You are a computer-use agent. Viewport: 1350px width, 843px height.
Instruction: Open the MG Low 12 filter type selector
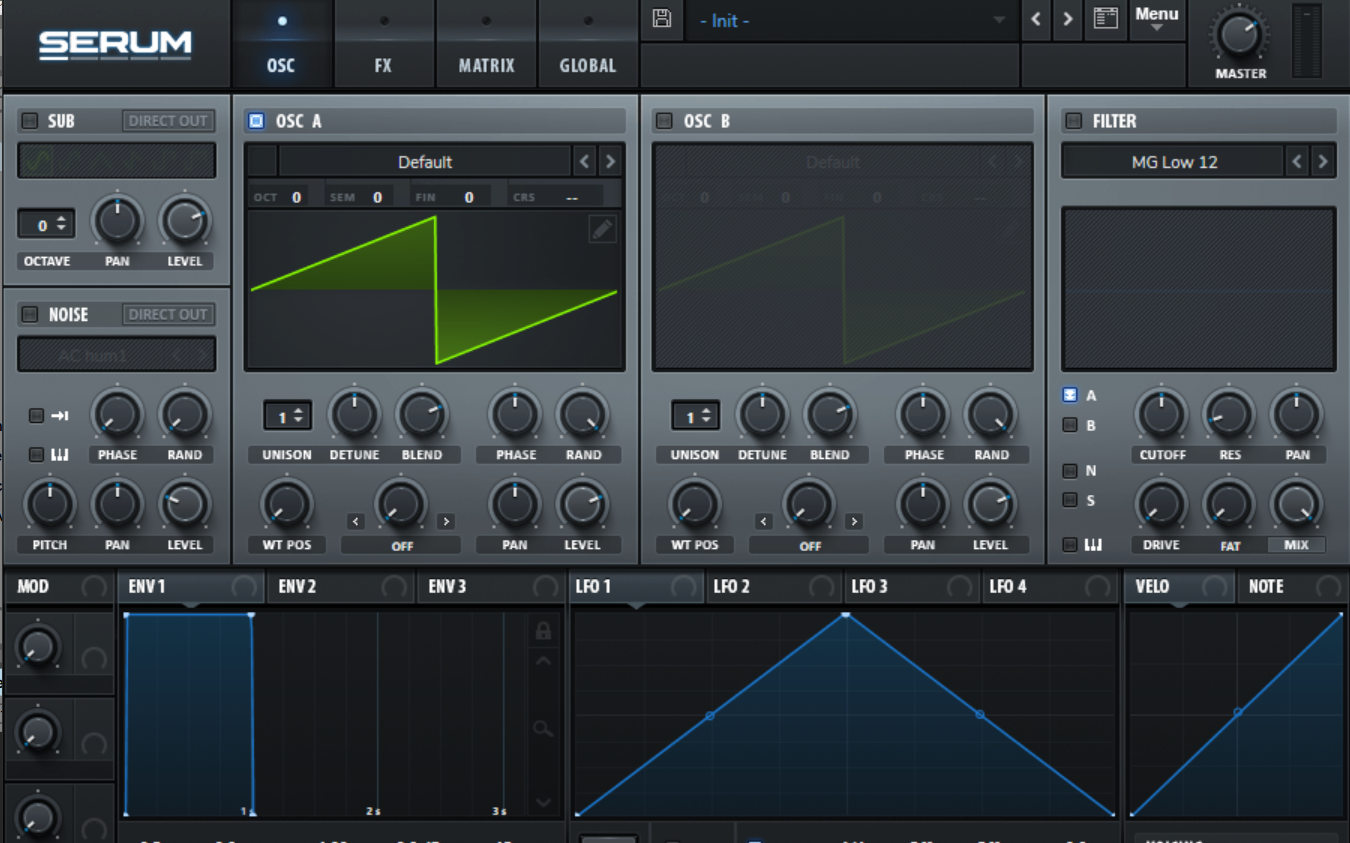coord(1174,162)
